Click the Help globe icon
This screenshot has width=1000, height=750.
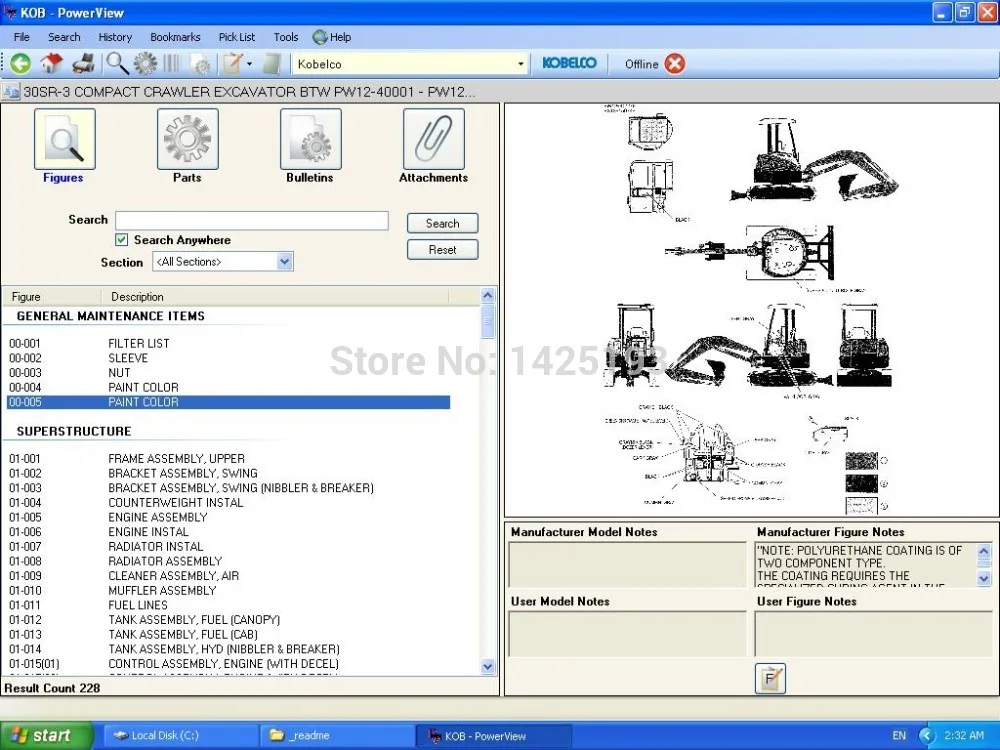[320, 37]
